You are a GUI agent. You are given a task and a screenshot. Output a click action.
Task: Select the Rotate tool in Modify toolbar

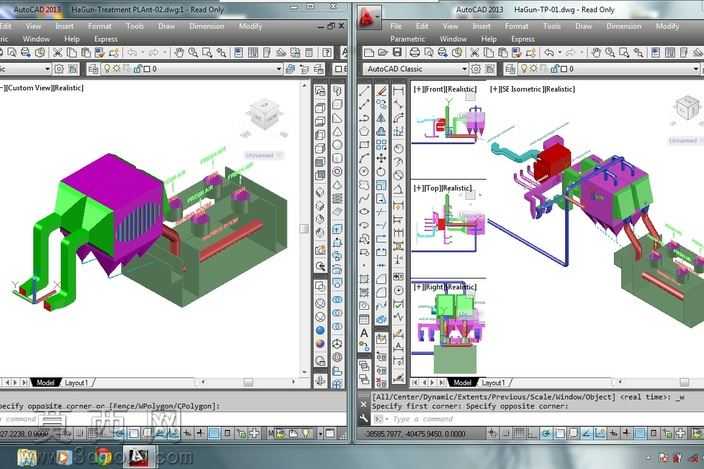coord(381,171)
